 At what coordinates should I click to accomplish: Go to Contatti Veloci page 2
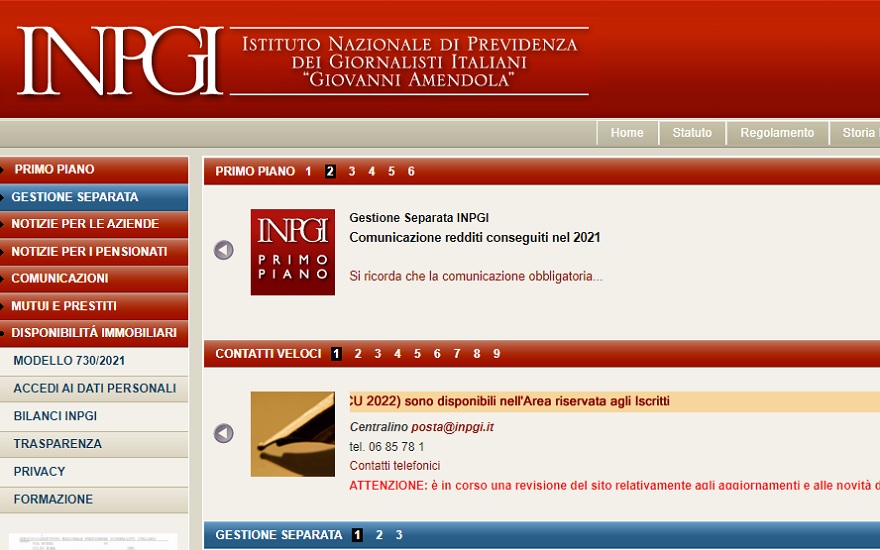(x=358, y=354)
